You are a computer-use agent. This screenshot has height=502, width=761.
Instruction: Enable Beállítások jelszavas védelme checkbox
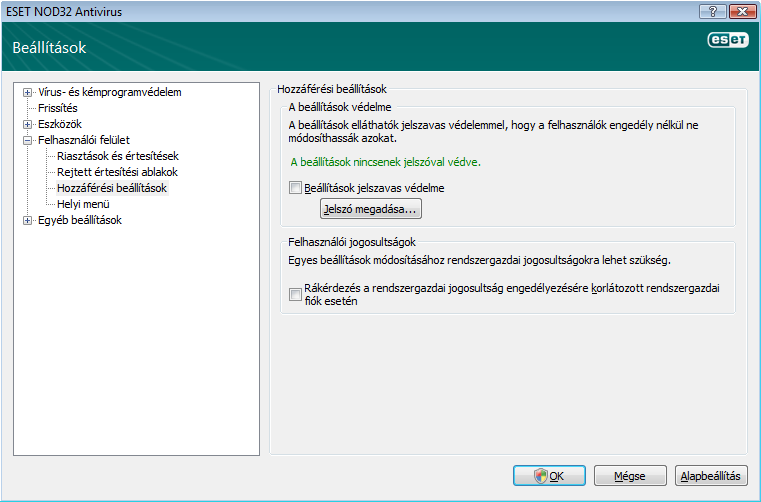pyautogui.click(x=295, y=187)
